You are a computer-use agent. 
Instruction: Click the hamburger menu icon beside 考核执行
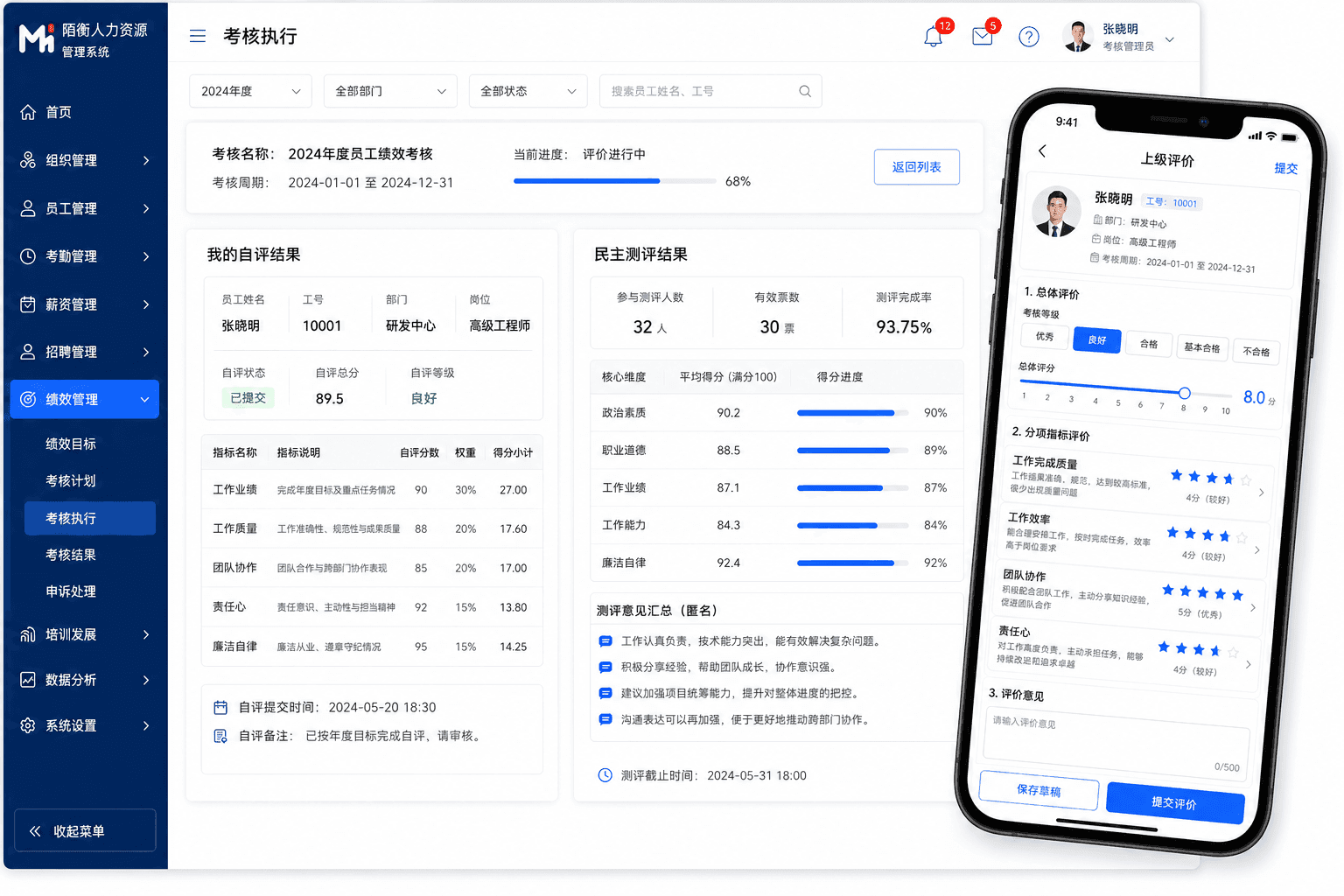[x=198, y=36]
